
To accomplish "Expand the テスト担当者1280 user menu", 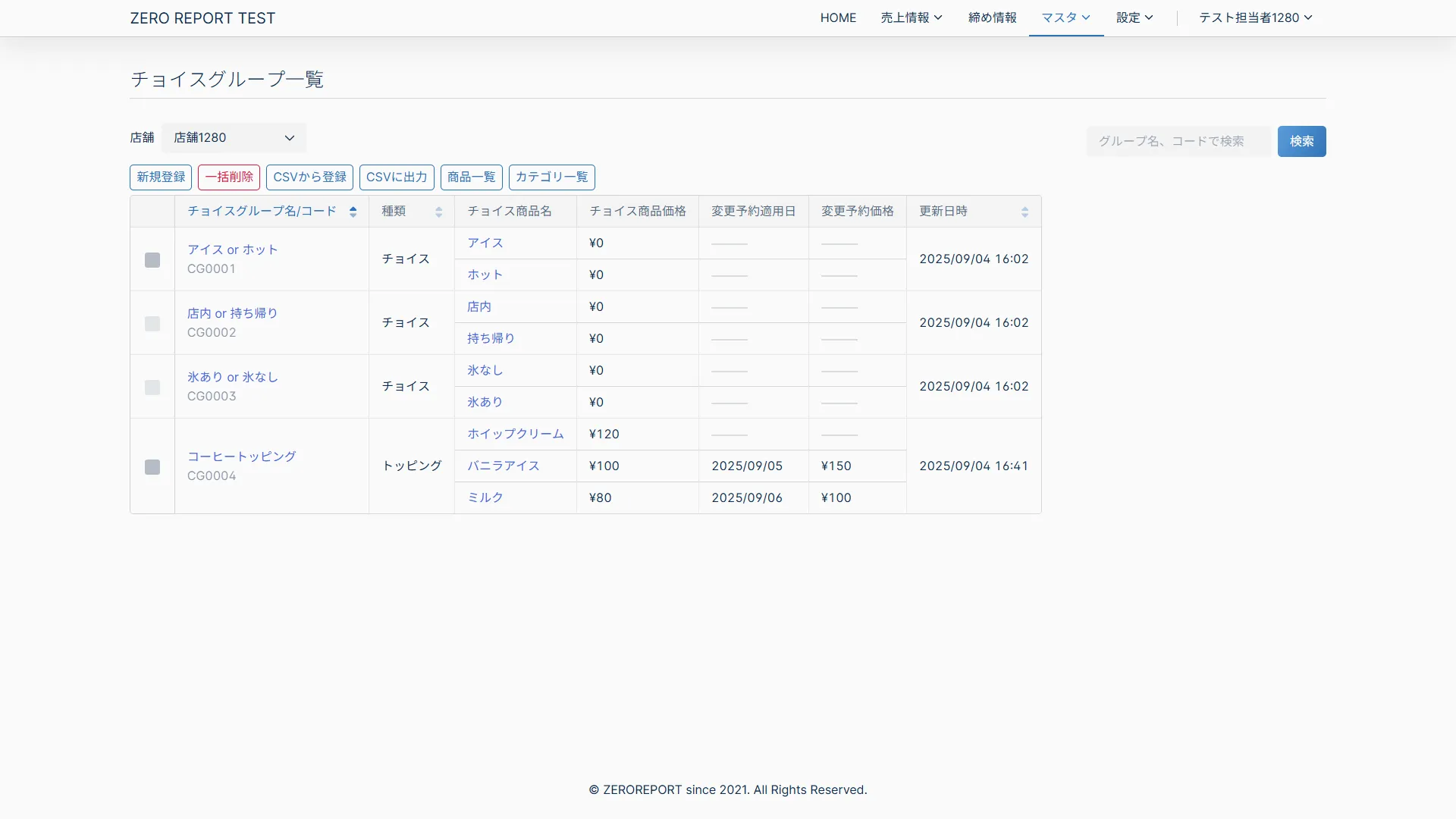I will click(x=1255, y=17).
